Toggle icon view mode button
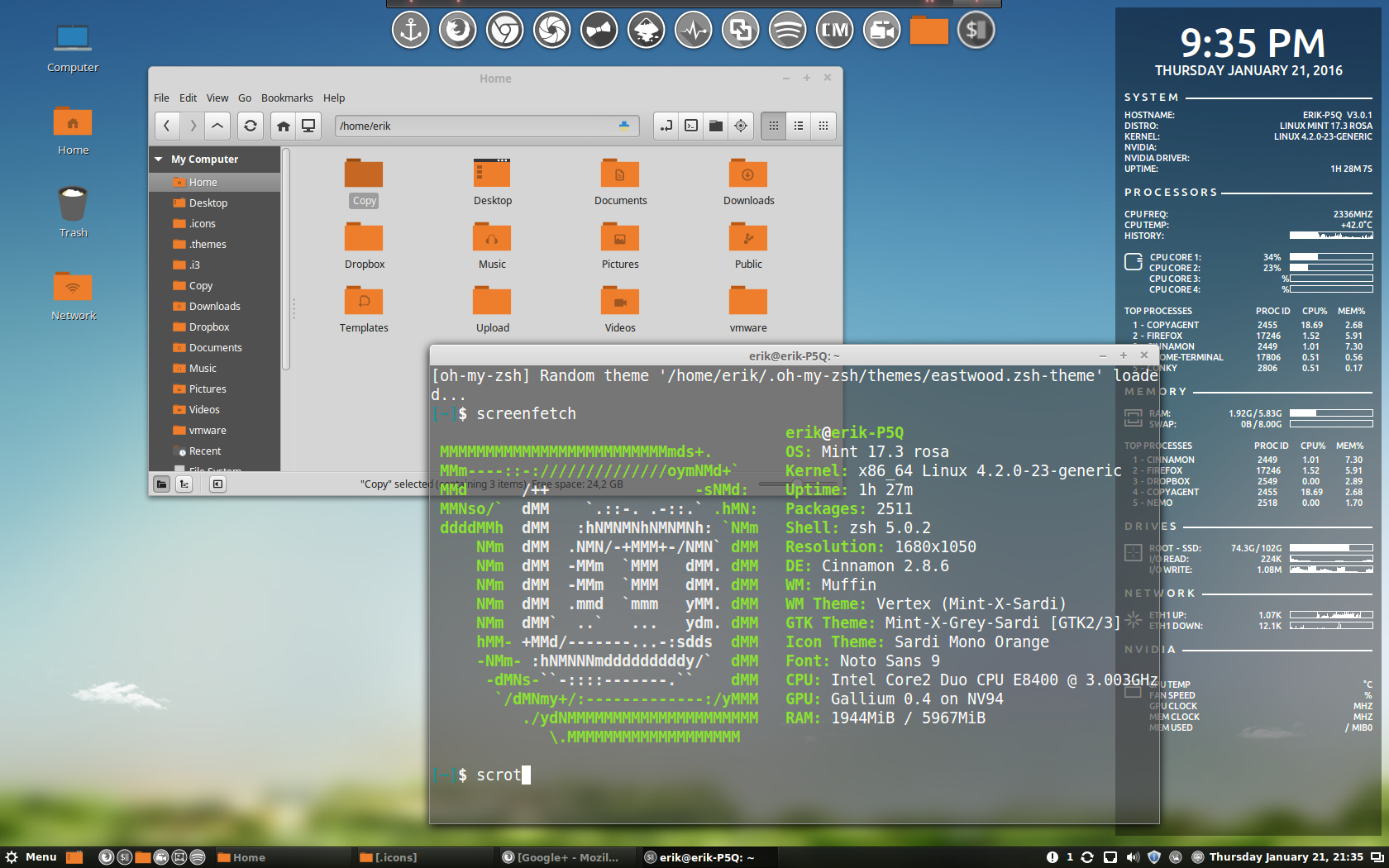 774,126
